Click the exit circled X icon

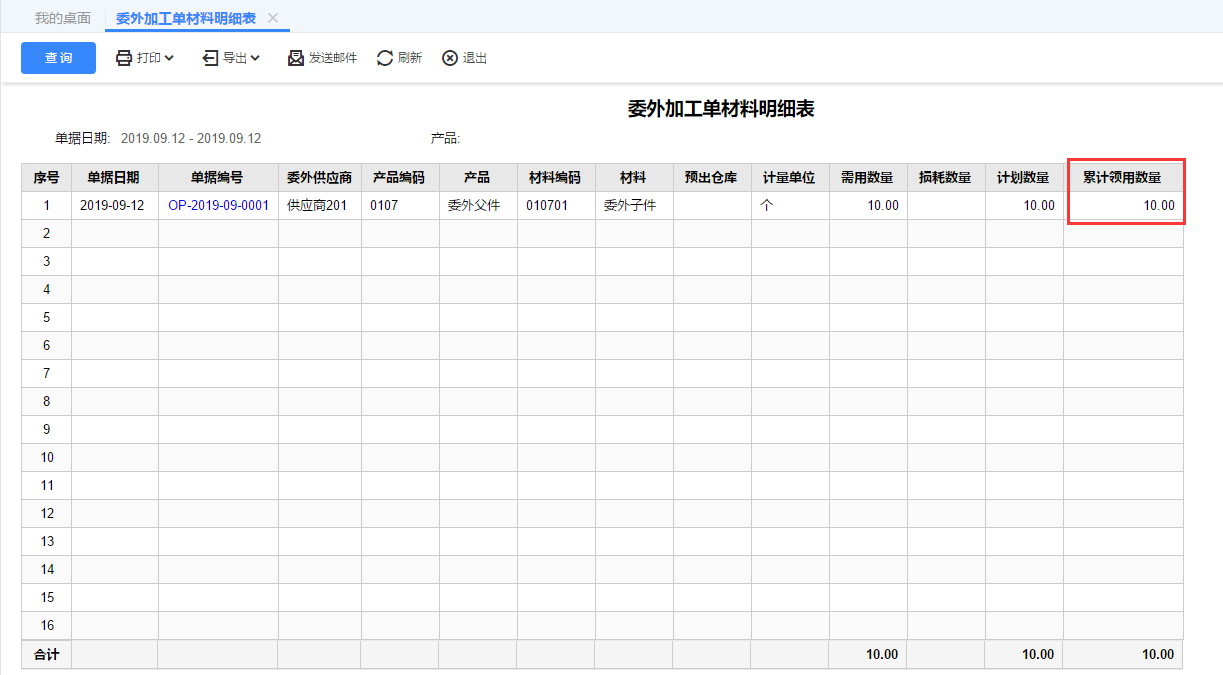[450, 58]
